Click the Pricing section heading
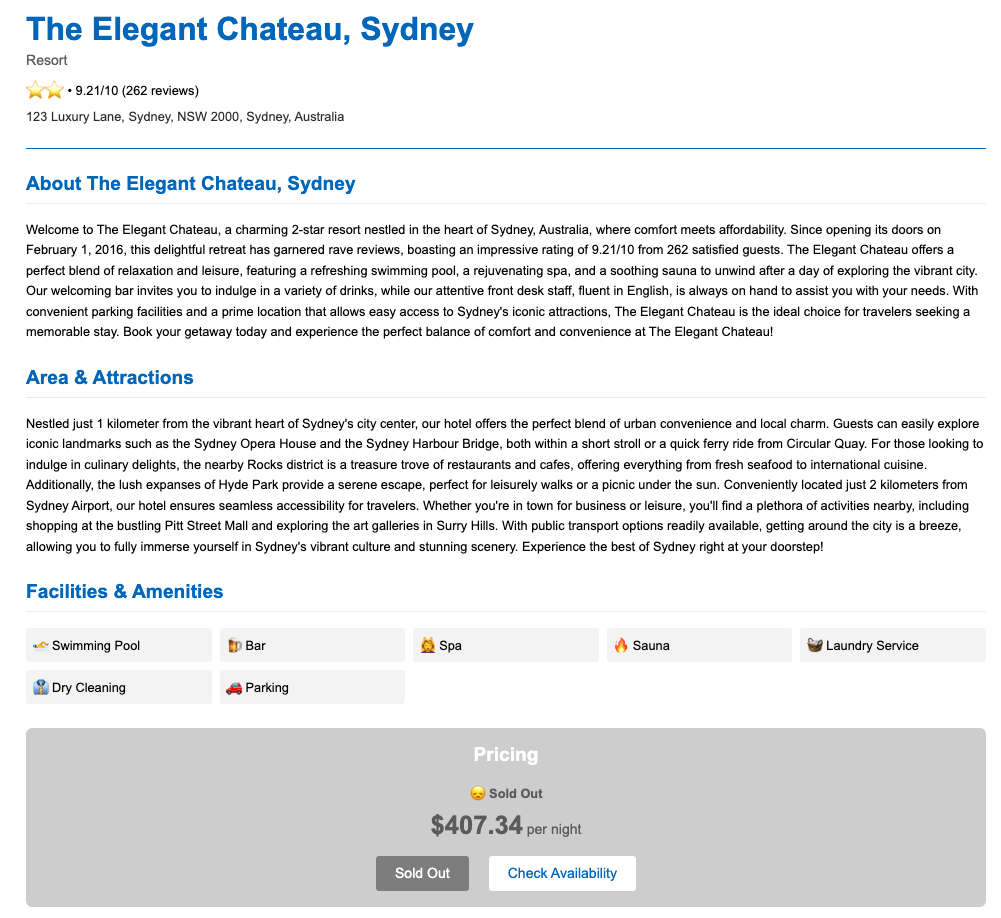Screen dimensions: 1001x918 (506, 755)
